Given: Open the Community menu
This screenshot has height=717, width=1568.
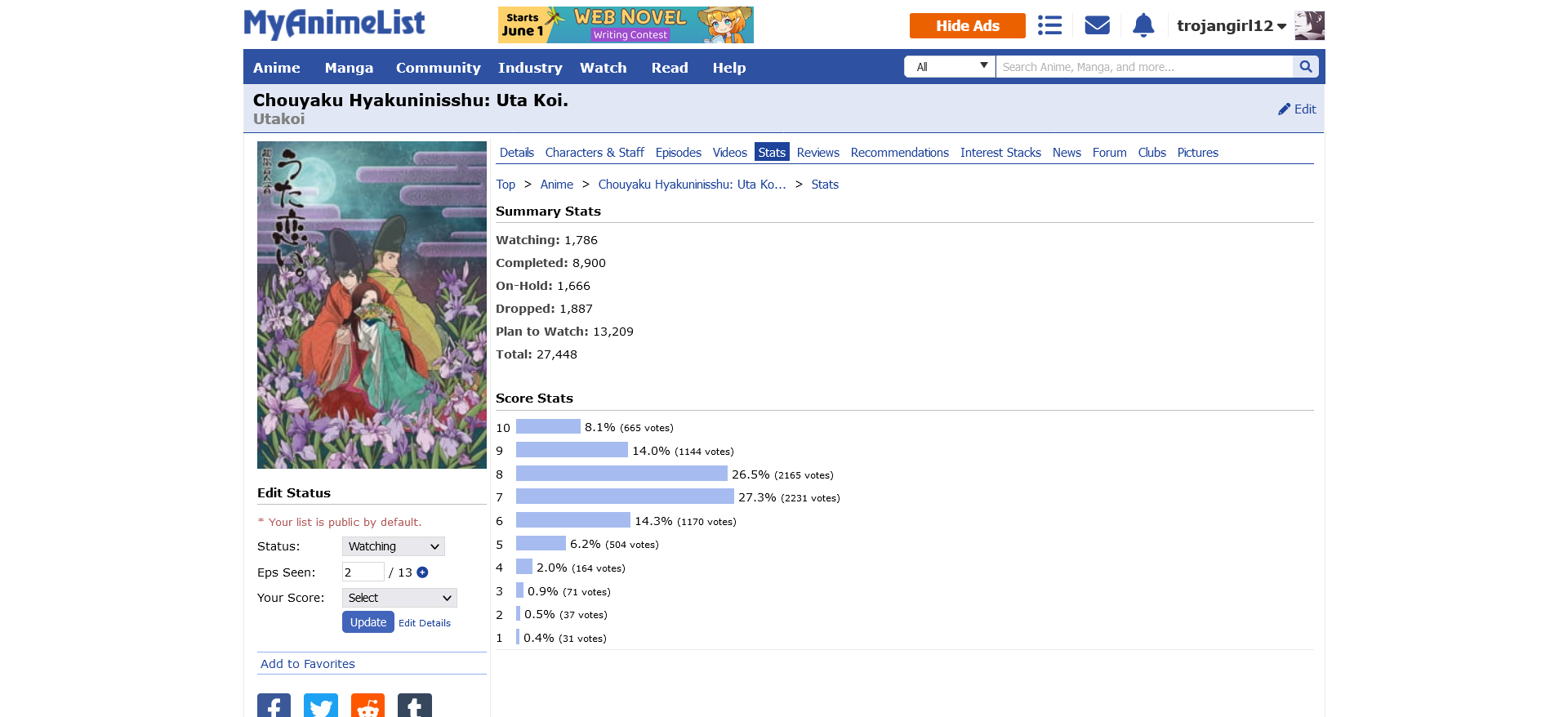Looking at the screenshot, I should click(438, 68).
